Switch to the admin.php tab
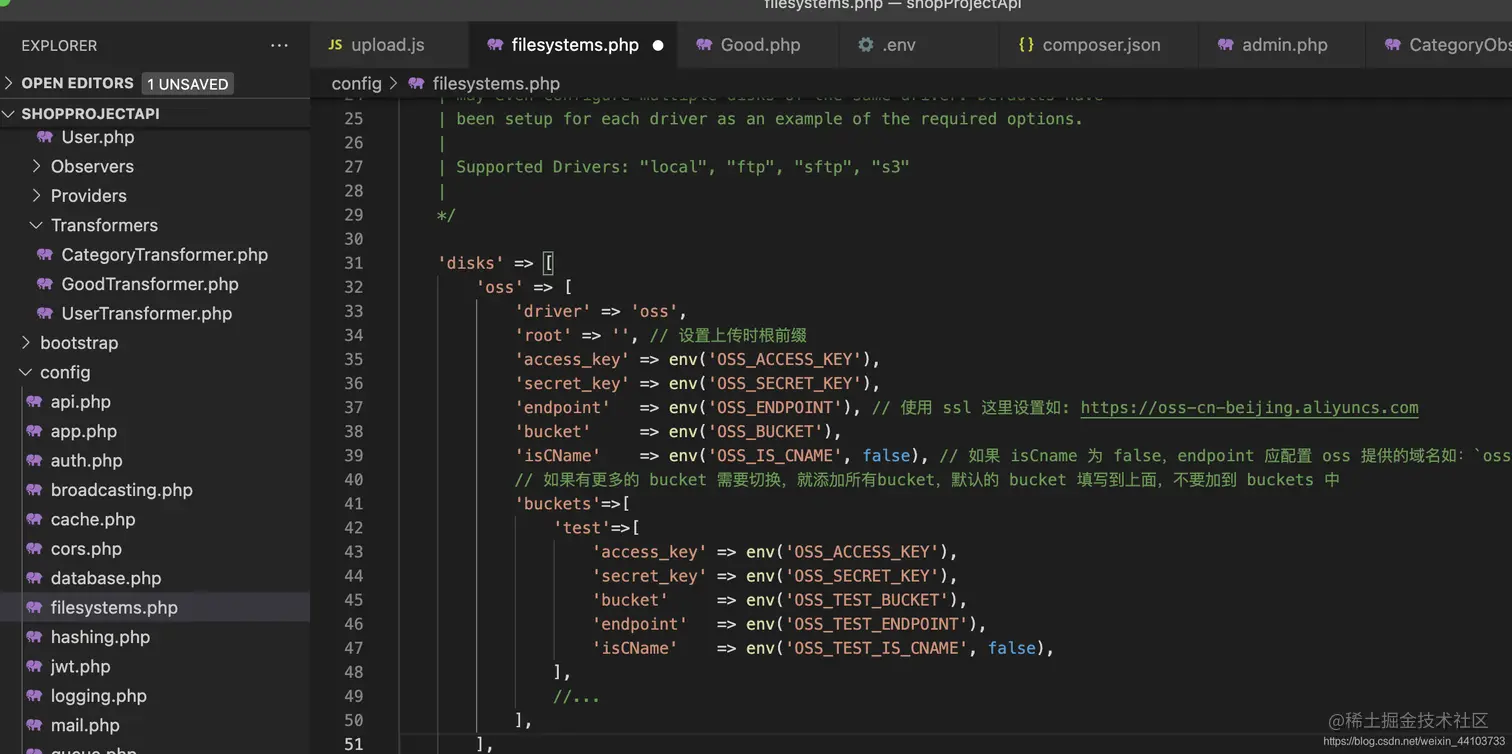The image size is (1512, 754). (1282, 45)
